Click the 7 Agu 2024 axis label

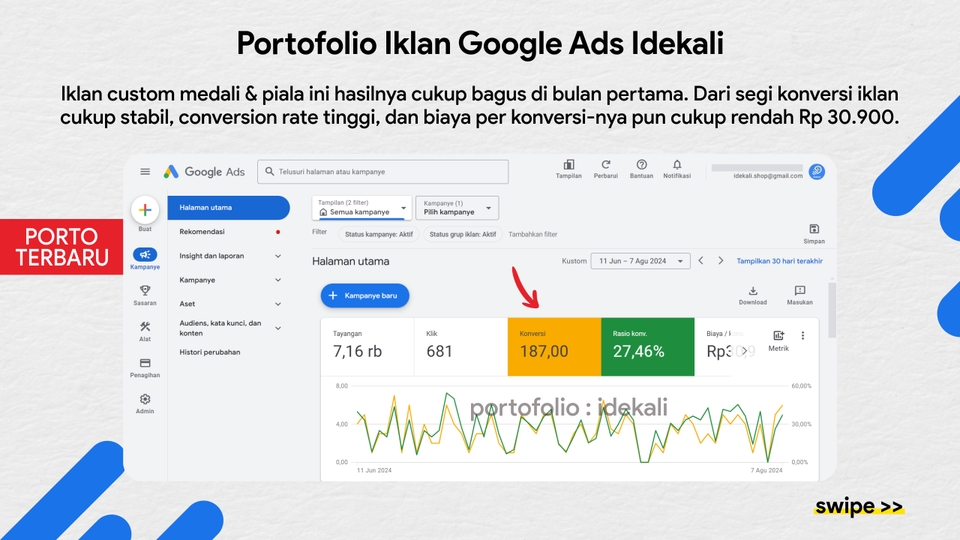[767, 470]
